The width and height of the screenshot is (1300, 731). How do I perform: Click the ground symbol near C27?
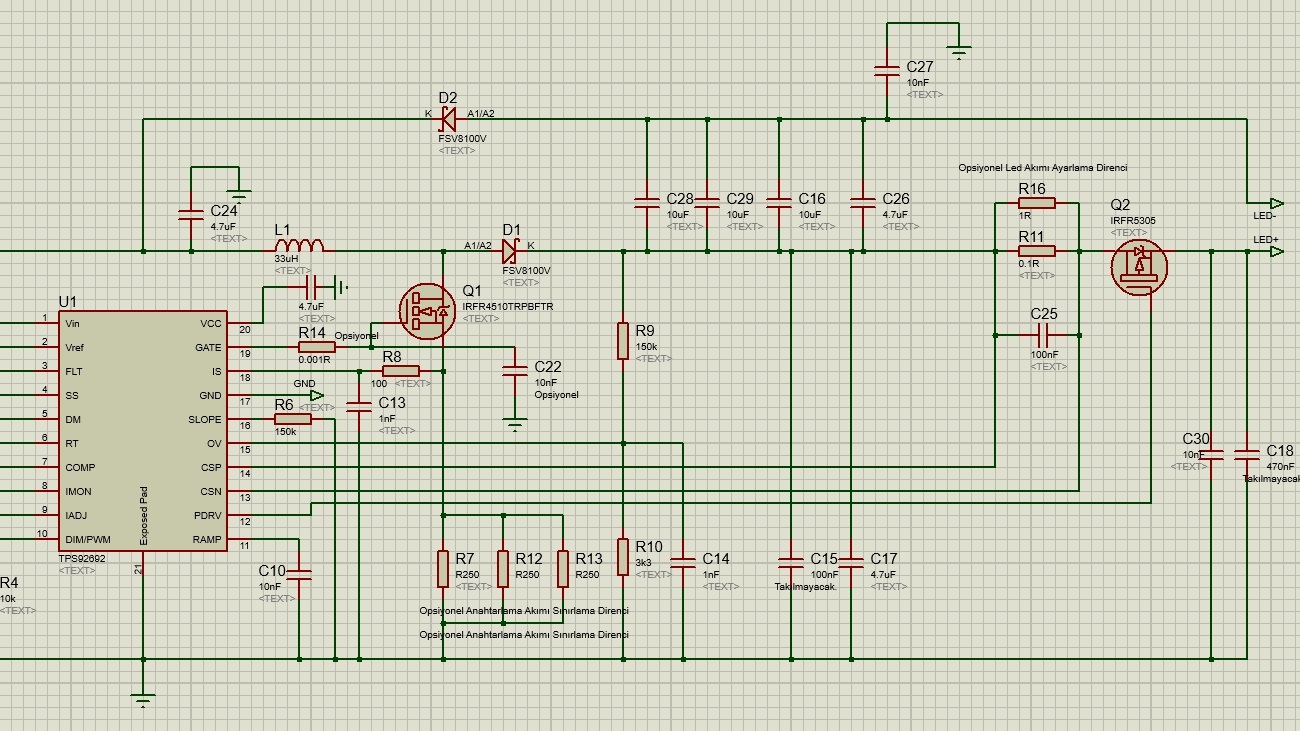959,54
